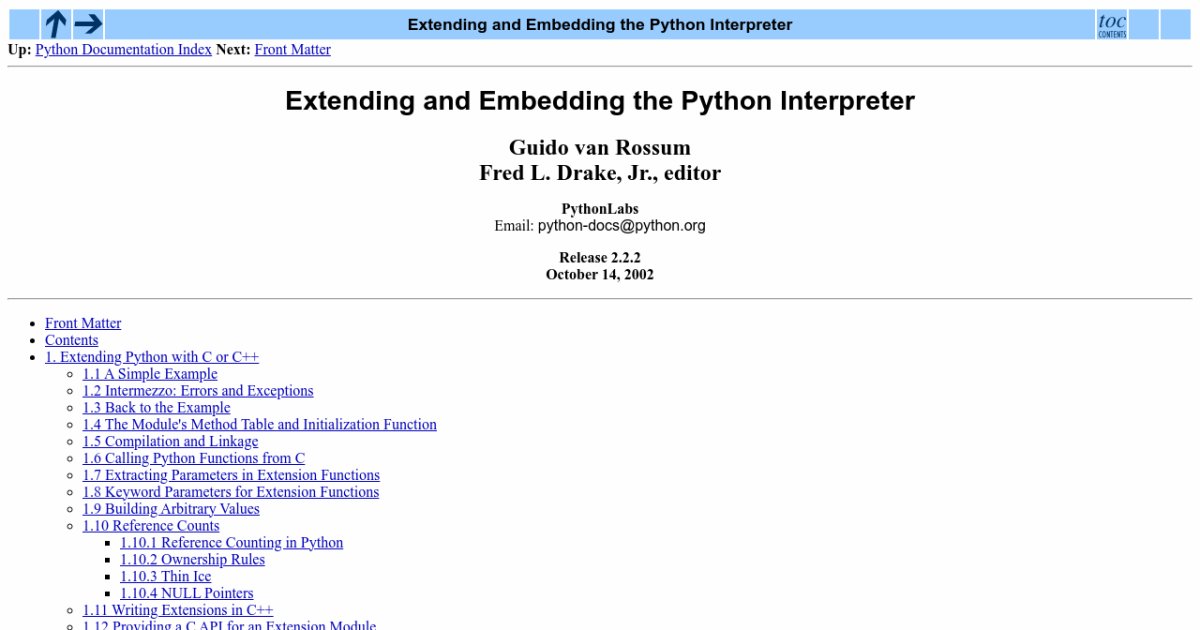Open 1.10 Reference Counts section
1200x630 pixels.
pos(151,526)
